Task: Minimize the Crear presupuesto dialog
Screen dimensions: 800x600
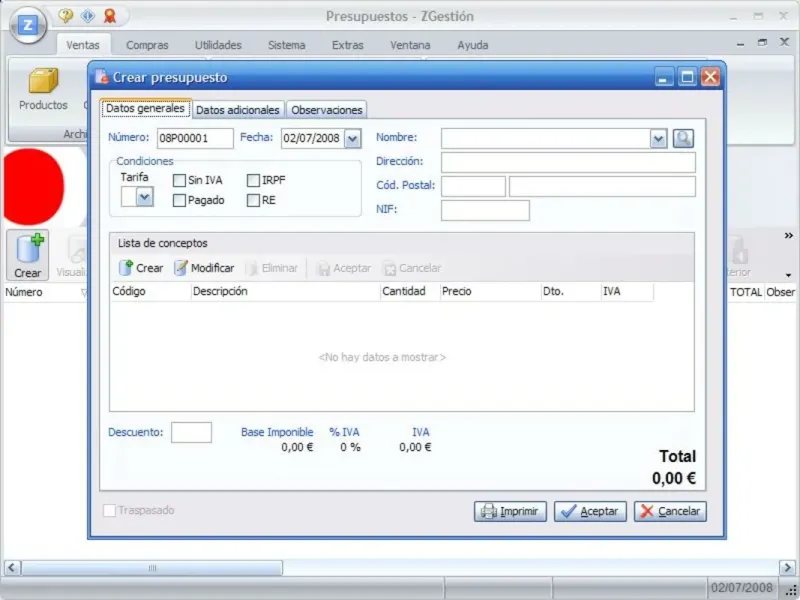Action: pyautogui.click(x=663, y=78)
